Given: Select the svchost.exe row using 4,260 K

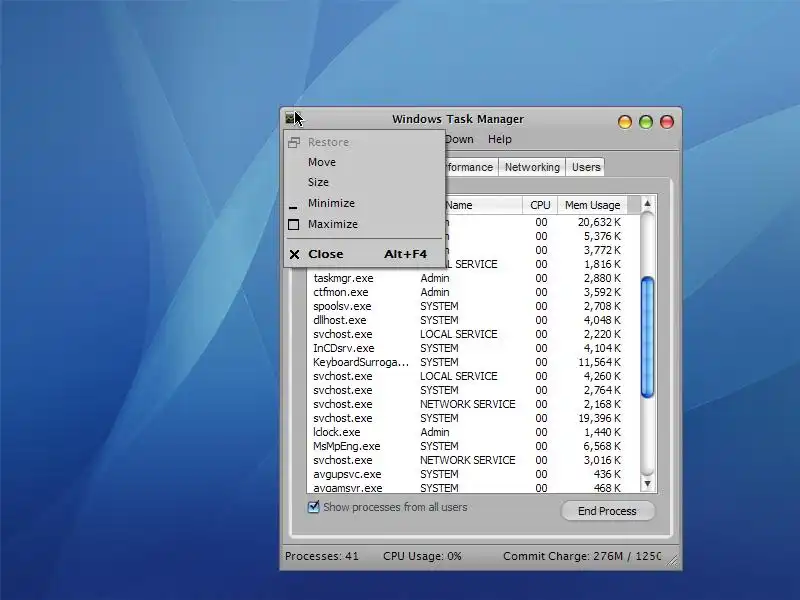Looking at the screenshot, I should (x=472, y=377).
